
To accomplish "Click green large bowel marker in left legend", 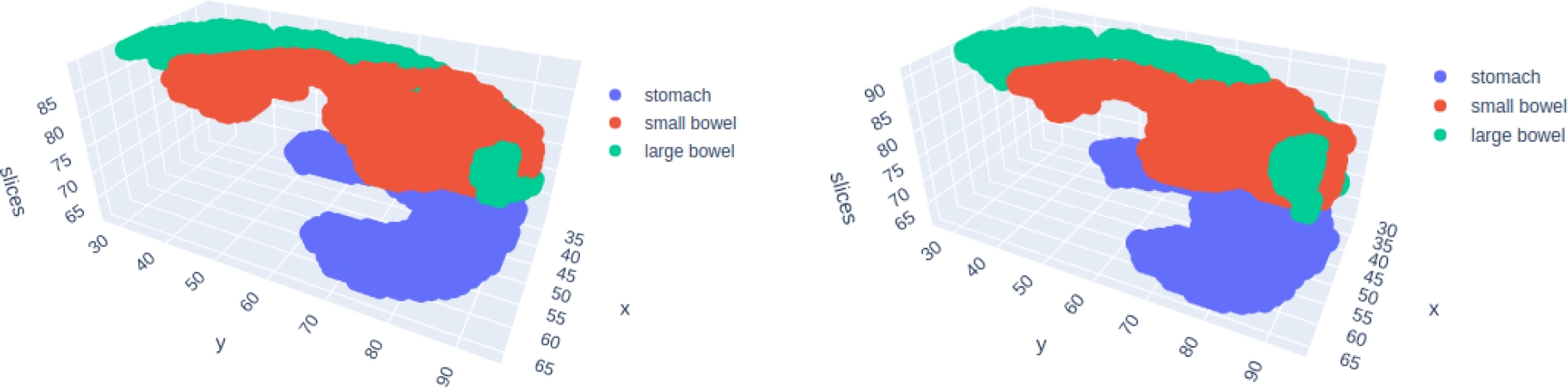I will [x=616, y=151].
